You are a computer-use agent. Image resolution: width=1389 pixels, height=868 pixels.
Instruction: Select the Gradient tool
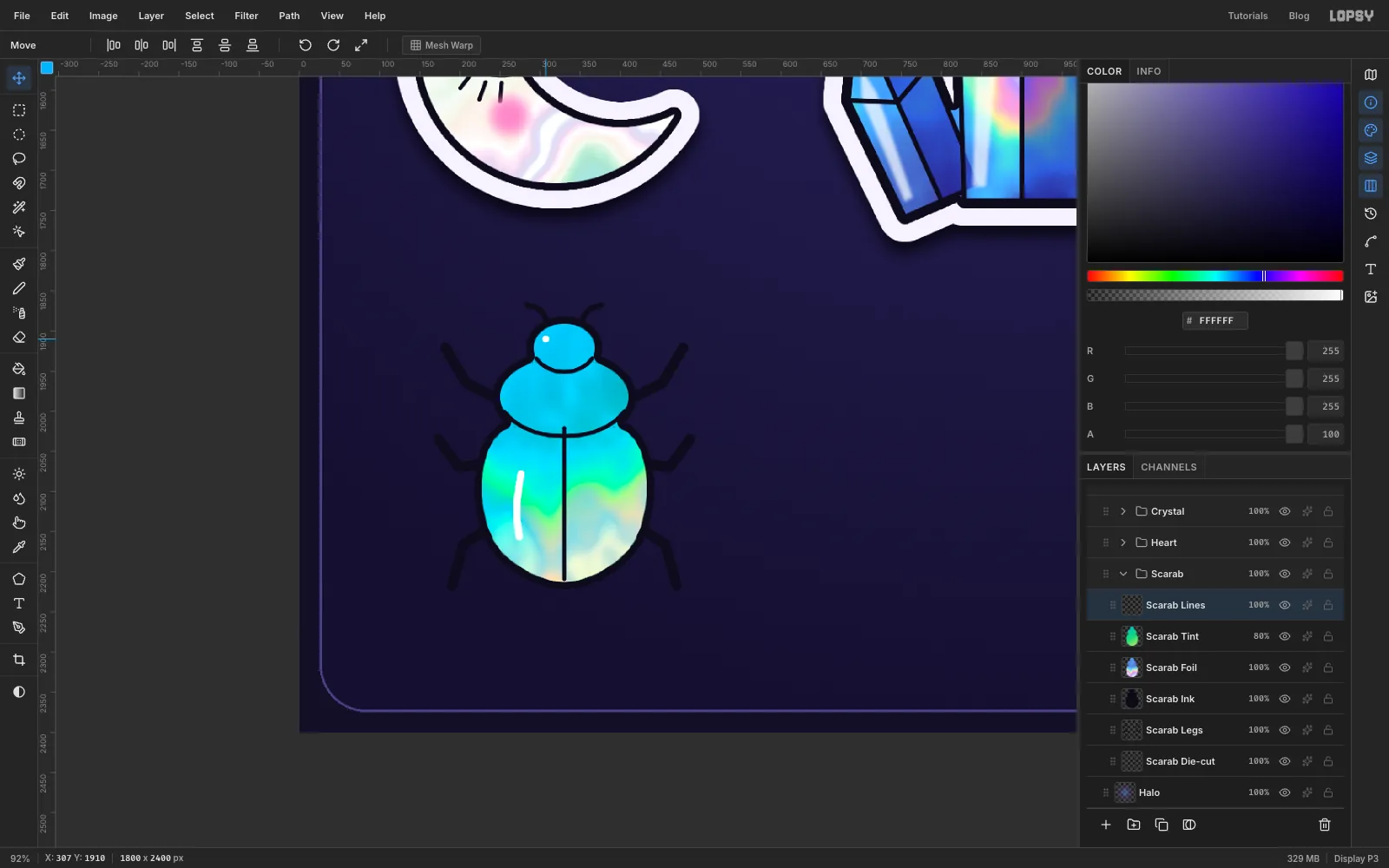coord(19,393)
